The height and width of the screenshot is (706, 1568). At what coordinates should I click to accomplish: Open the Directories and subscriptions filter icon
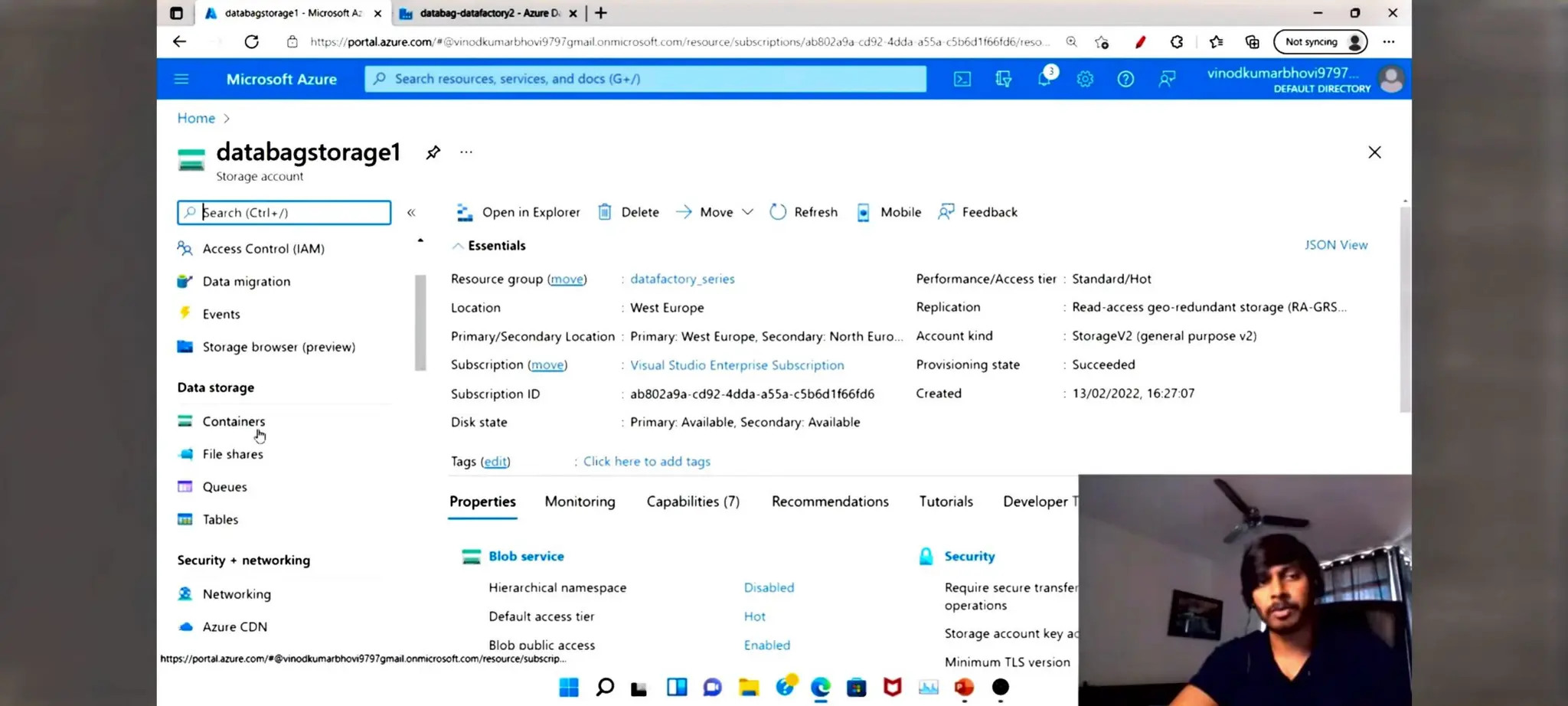[1003, 79]
